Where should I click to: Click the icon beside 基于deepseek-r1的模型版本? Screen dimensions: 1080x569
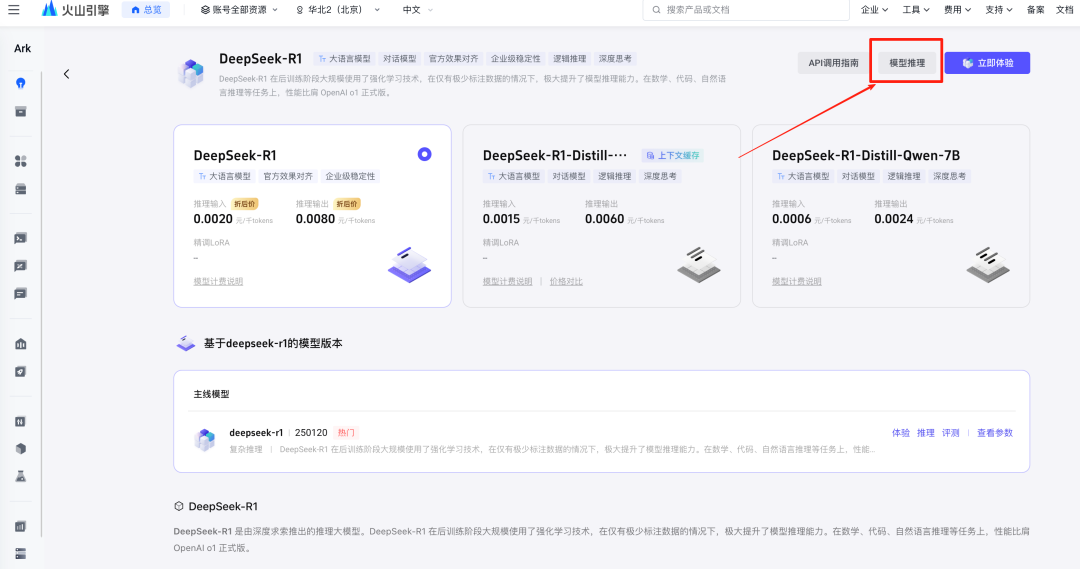[186, 343]
